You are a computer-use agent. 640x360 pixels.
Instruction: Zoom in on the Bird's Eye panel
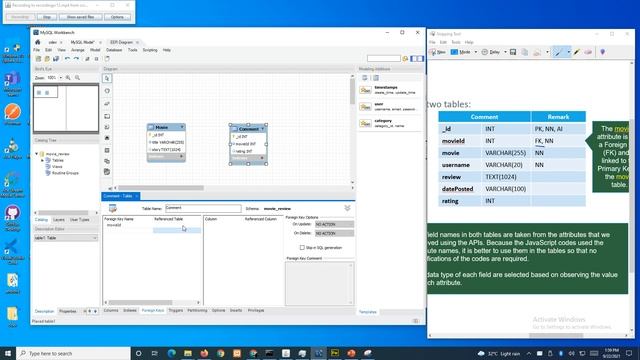click(68, 78)
